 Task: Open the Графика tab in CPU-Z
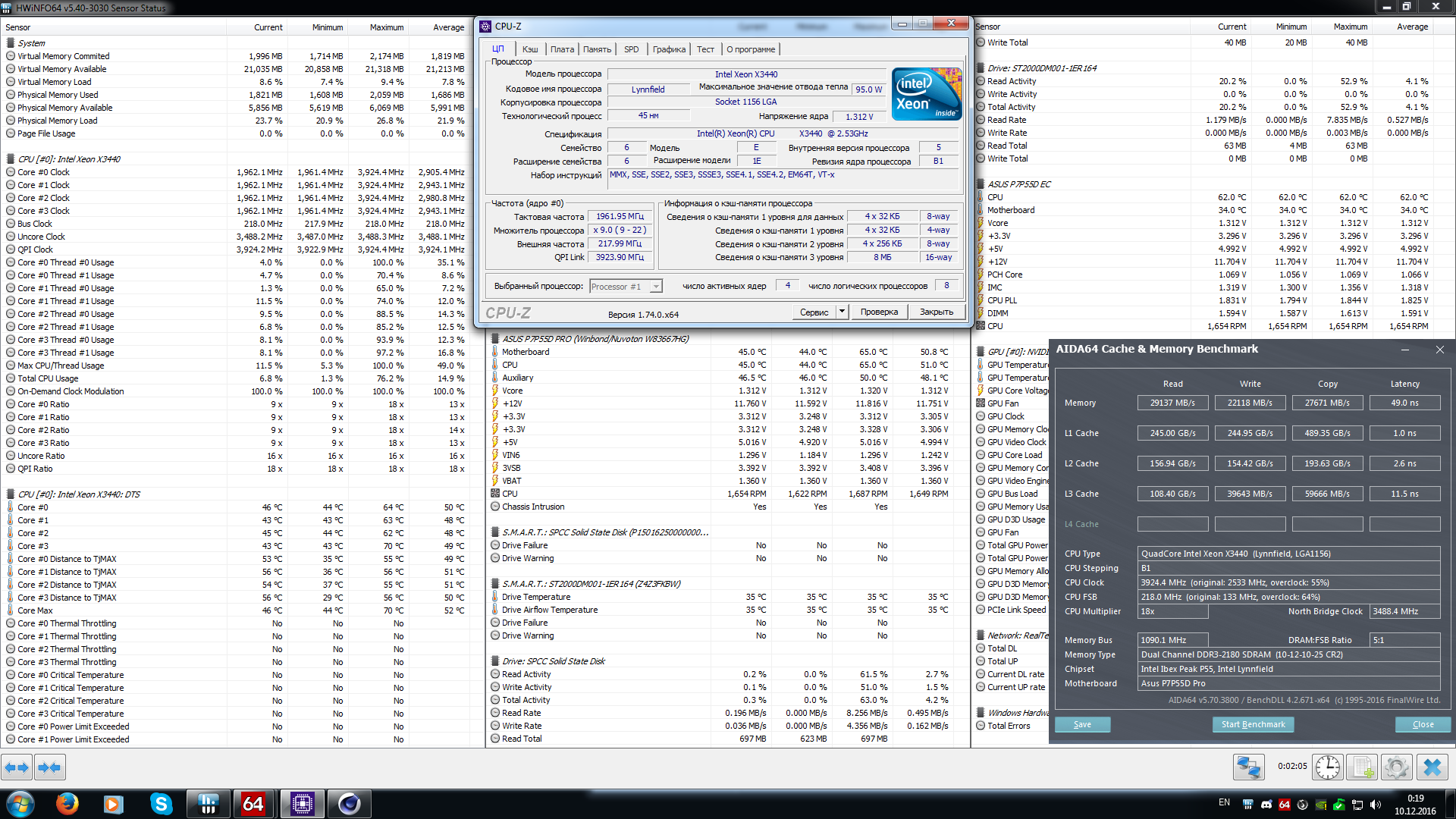669,49
